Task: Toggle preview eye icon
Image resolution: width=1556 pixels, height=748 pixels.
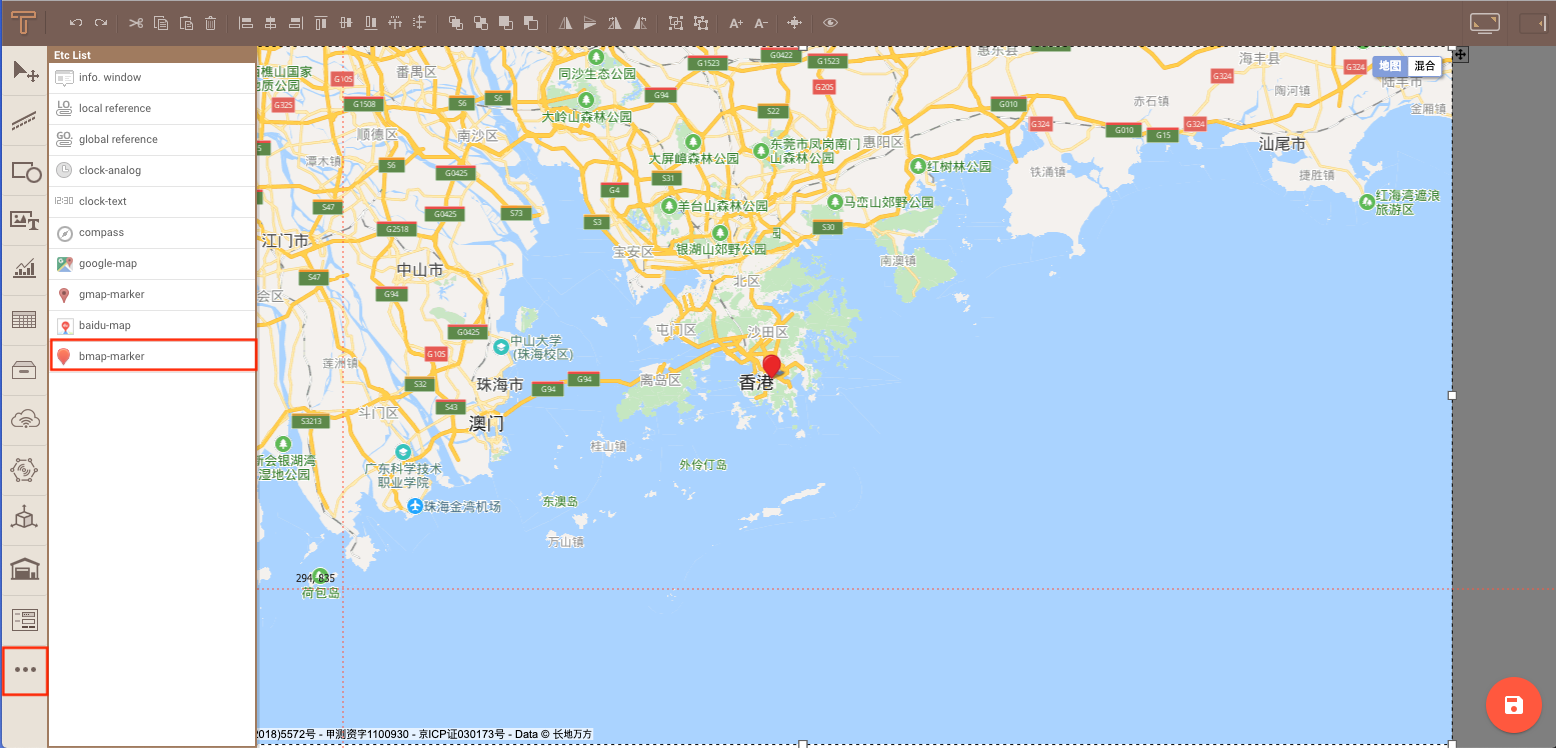Action: [830, 22]
